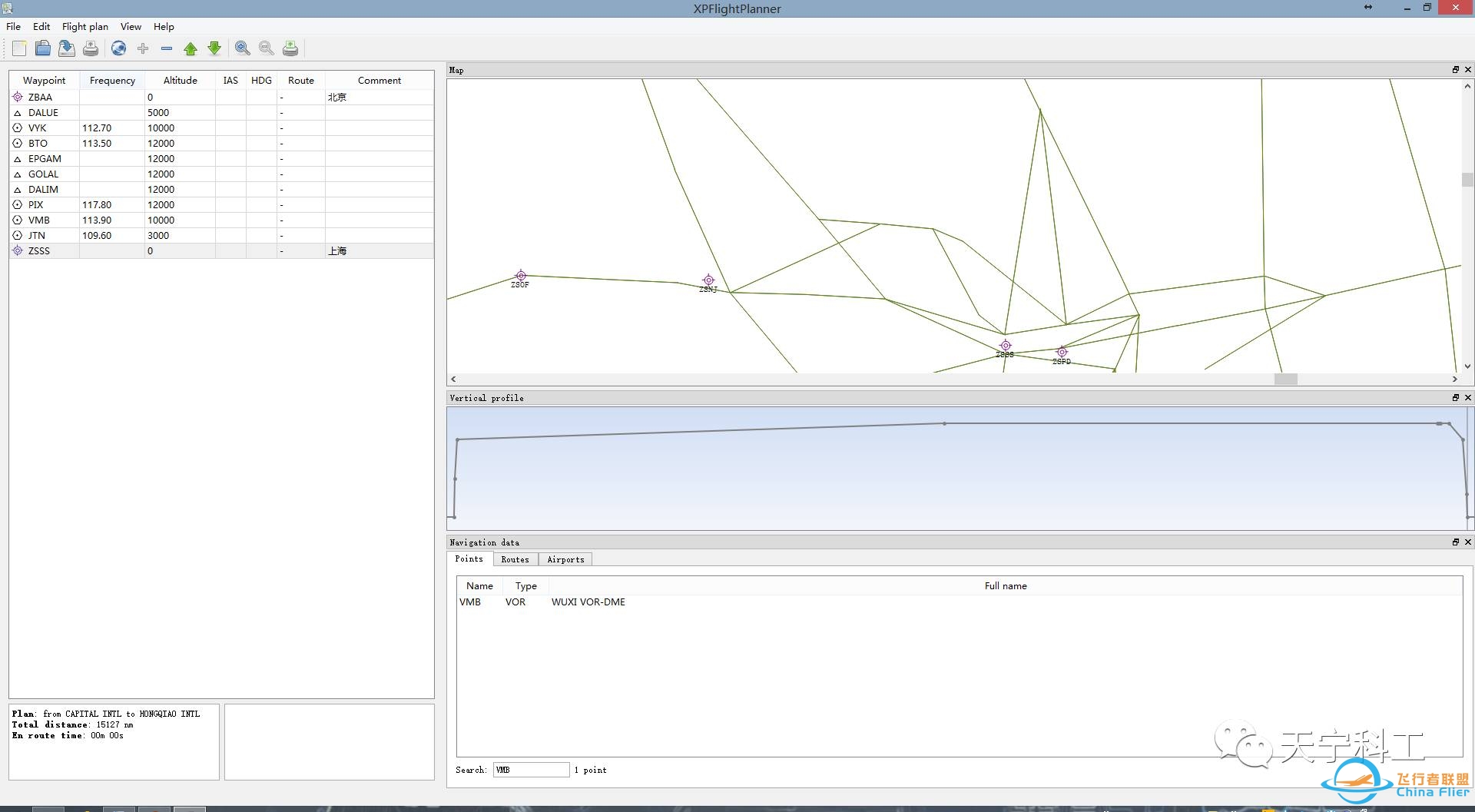
Task: Save the flight plan using toolbar icon
Action: point(67,48)
